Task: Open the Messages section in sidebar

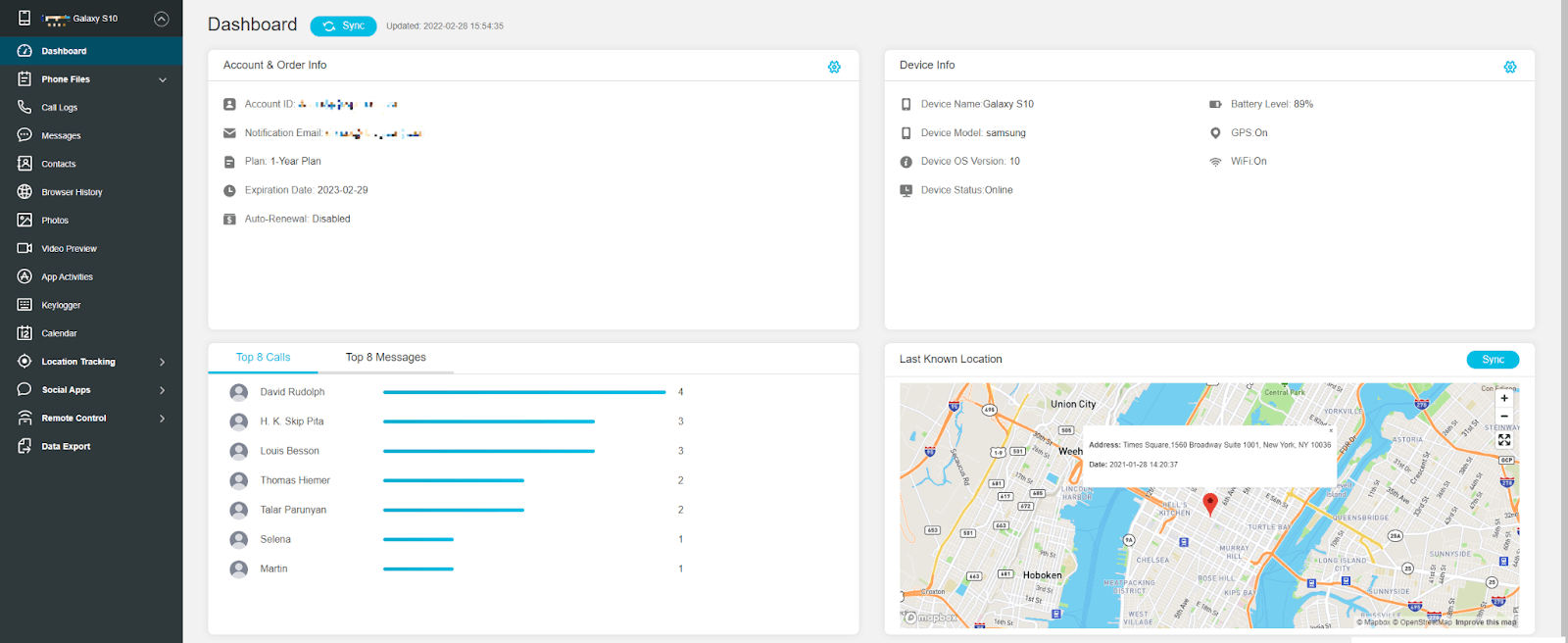Action: coord(61,136)
